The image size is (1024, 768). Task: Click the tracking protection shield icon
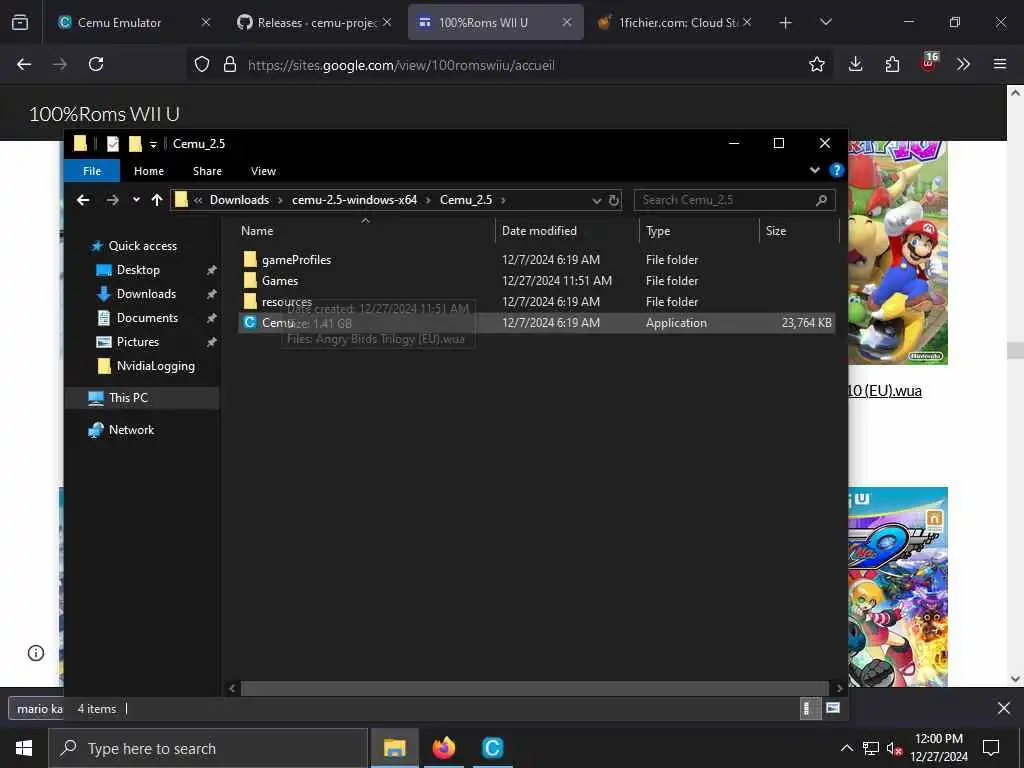click(x=202, y=64)
